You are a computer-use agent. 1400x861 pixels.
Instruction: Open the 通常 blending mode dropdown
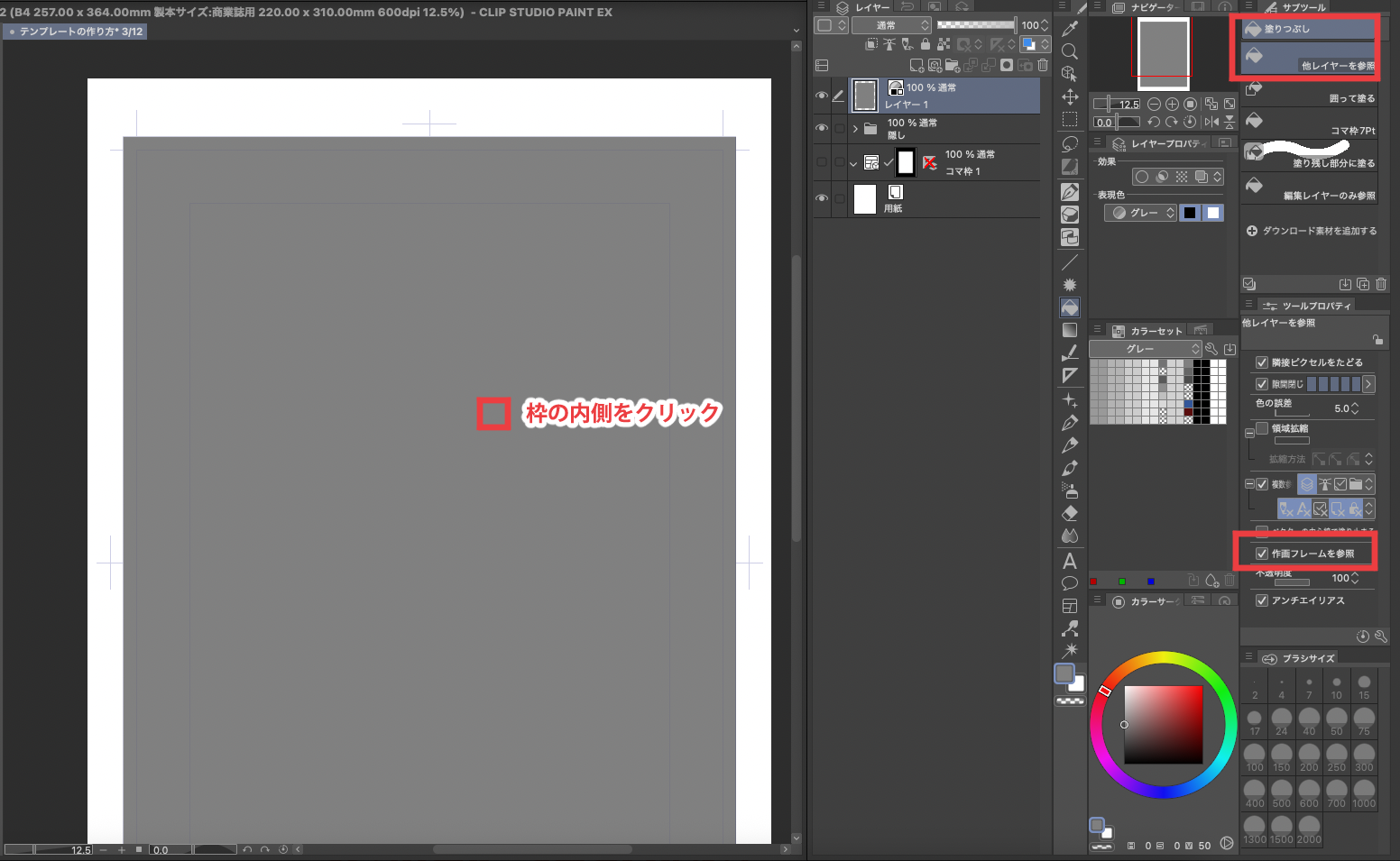coord(891,25)
